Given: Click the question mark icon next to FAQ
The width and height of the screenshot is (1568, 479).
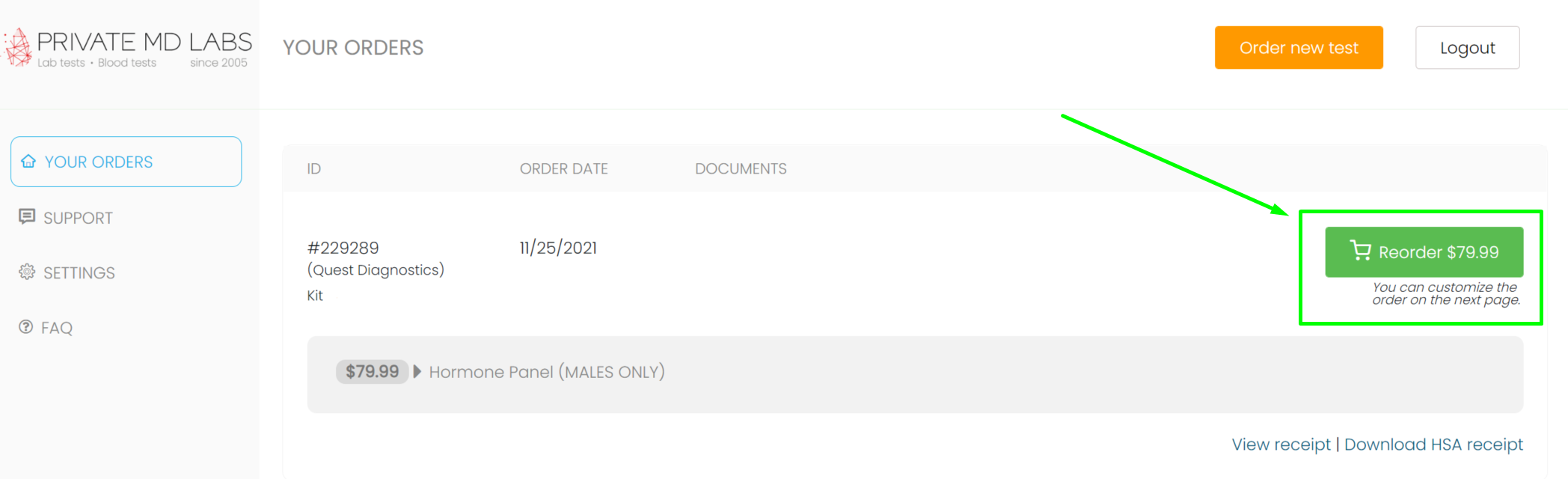Looking at the screenshot, I should [x=26, y=327].
